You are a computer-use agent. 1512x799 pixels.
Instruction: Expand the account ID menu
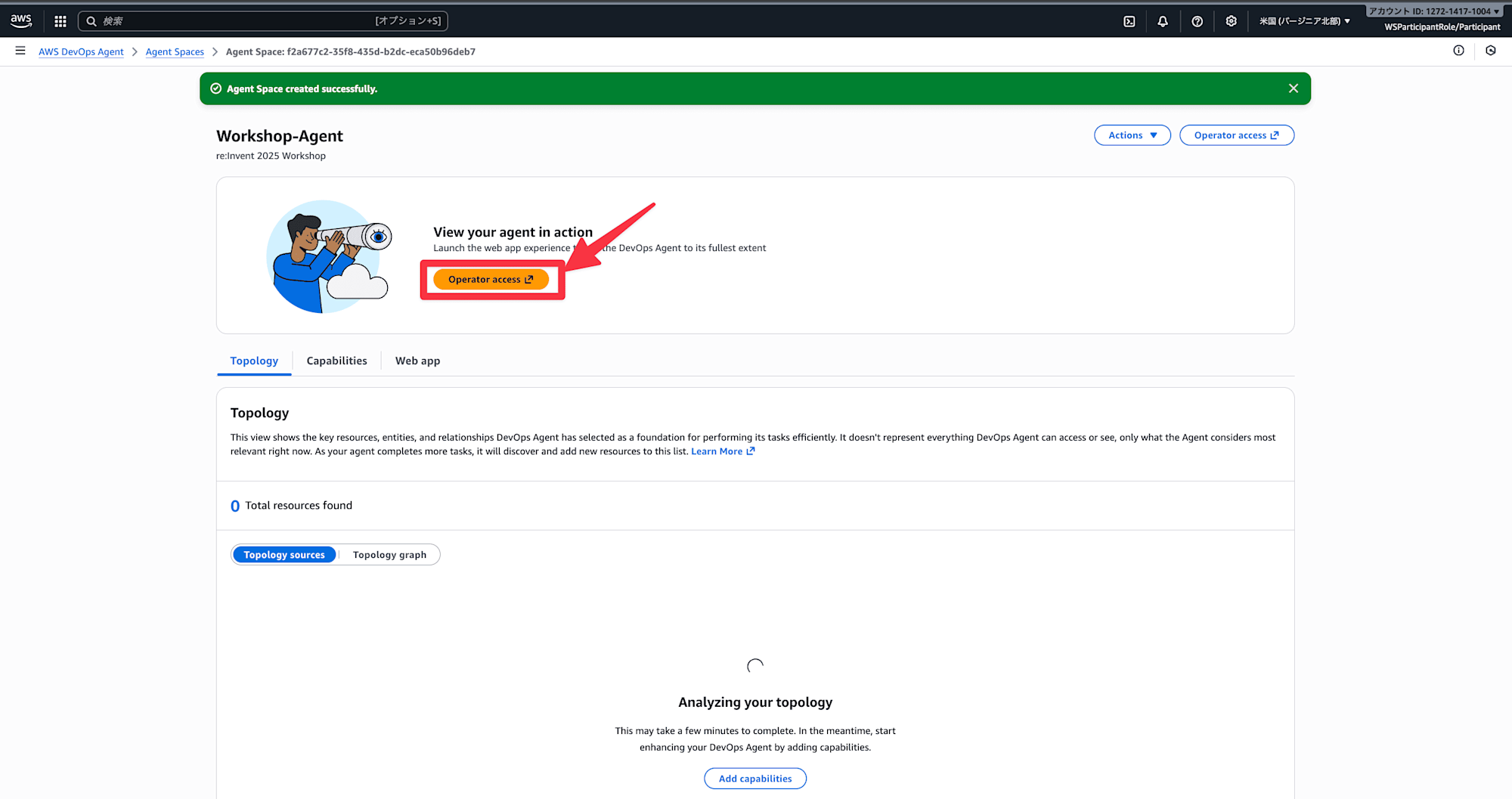tap(1434, 11)
